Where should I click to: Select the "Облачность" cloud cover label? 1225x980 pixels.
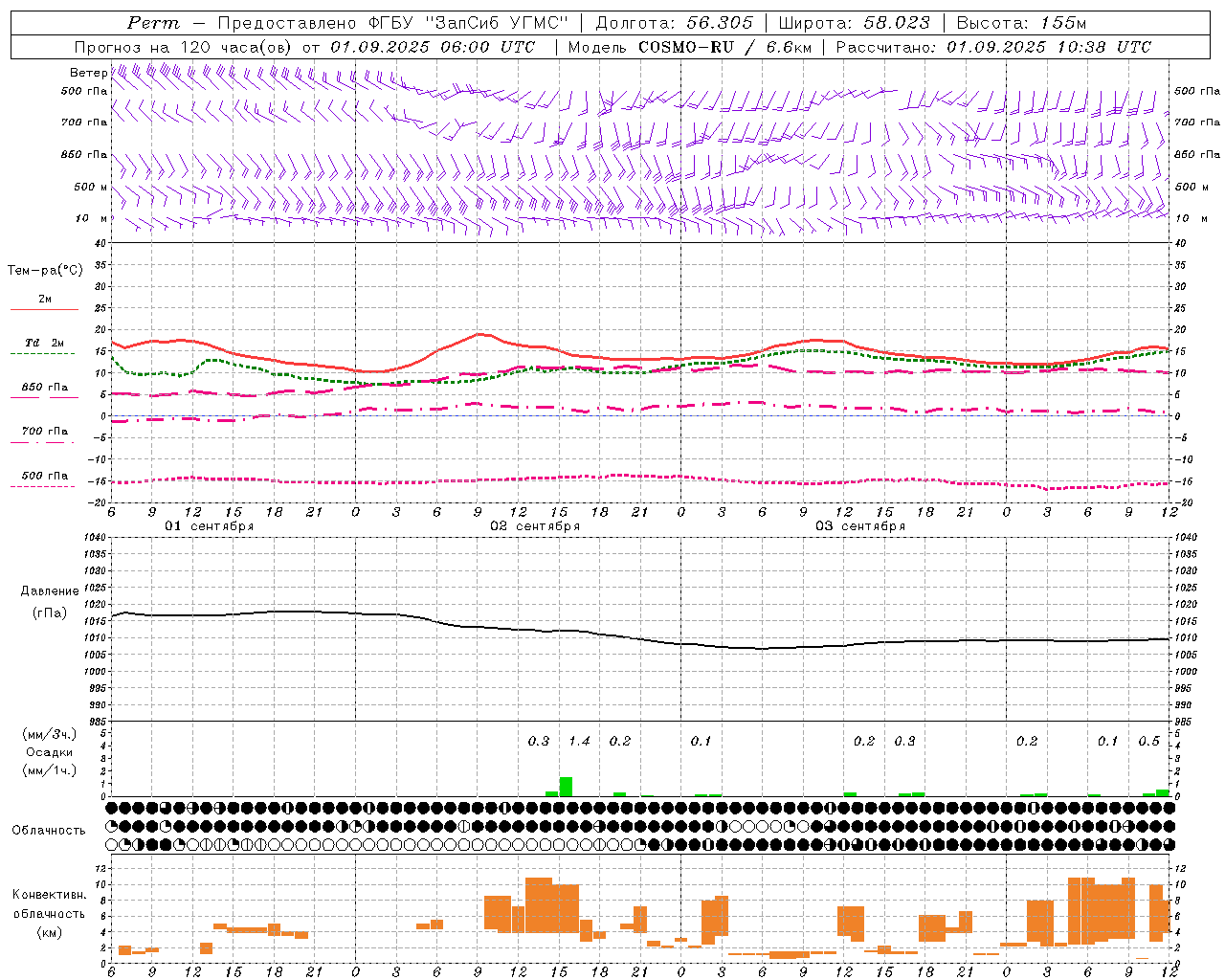click(49, 831)
